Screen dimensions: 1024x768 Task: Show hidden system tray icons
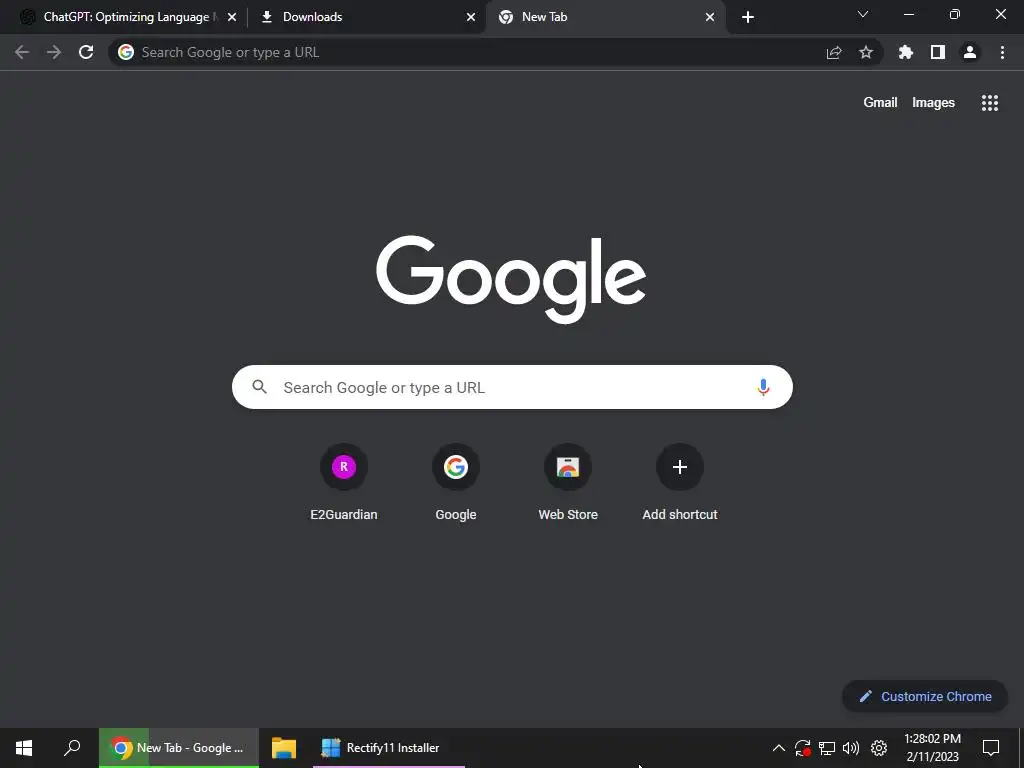[778, 748]
